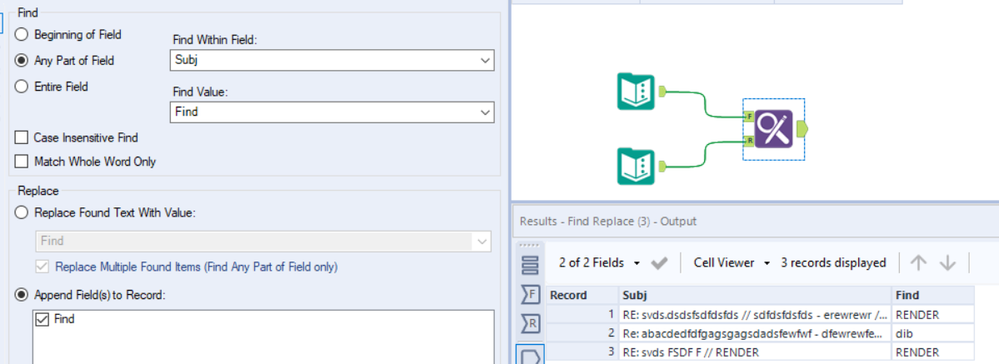The image size is (999, 364).
Task: Open the Find Within Field dropdown
Action: point(486,61)
